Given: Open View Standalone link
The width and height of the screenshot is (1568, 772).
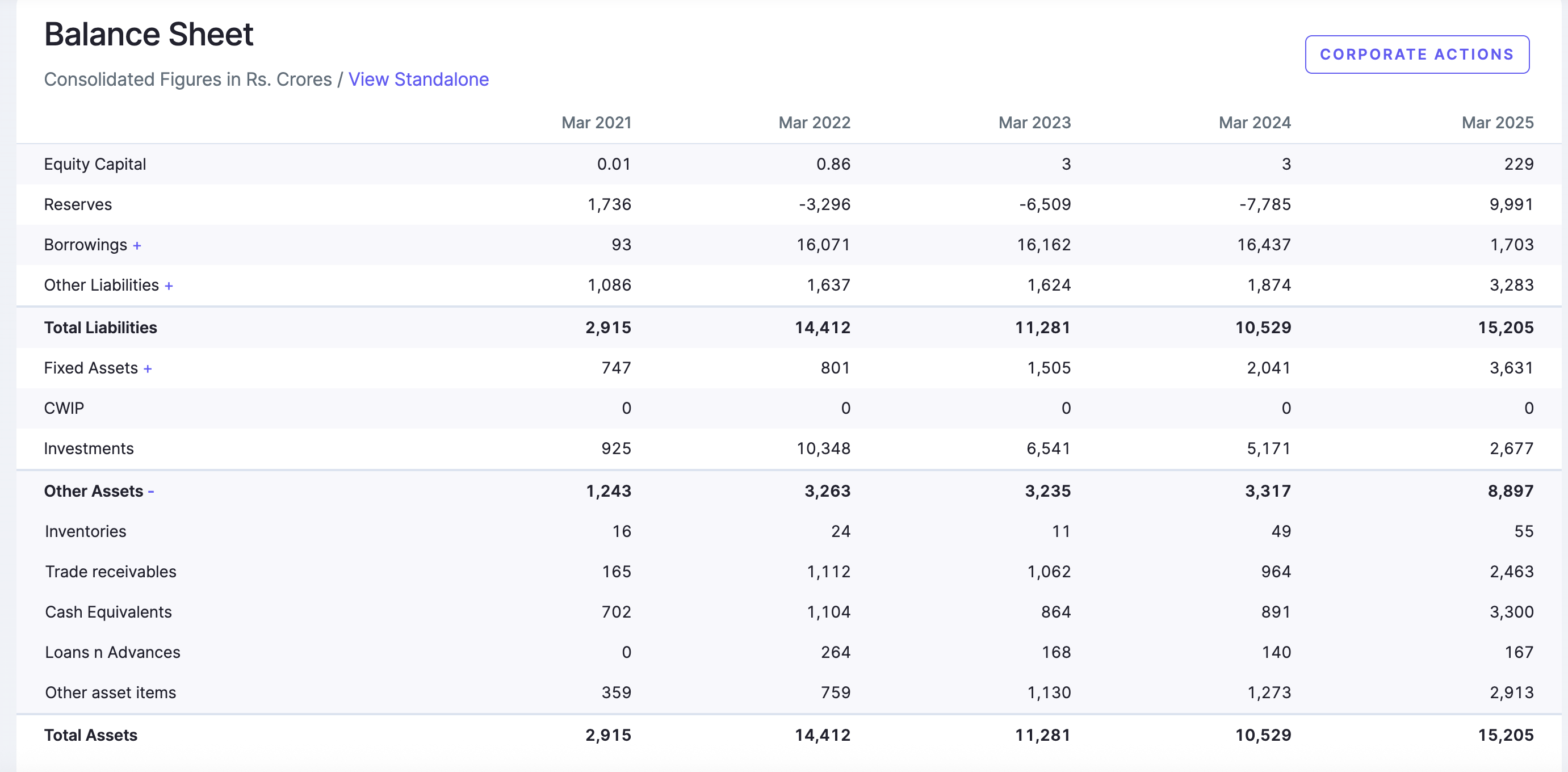Looking at the screenshot, I should point(418,79).
